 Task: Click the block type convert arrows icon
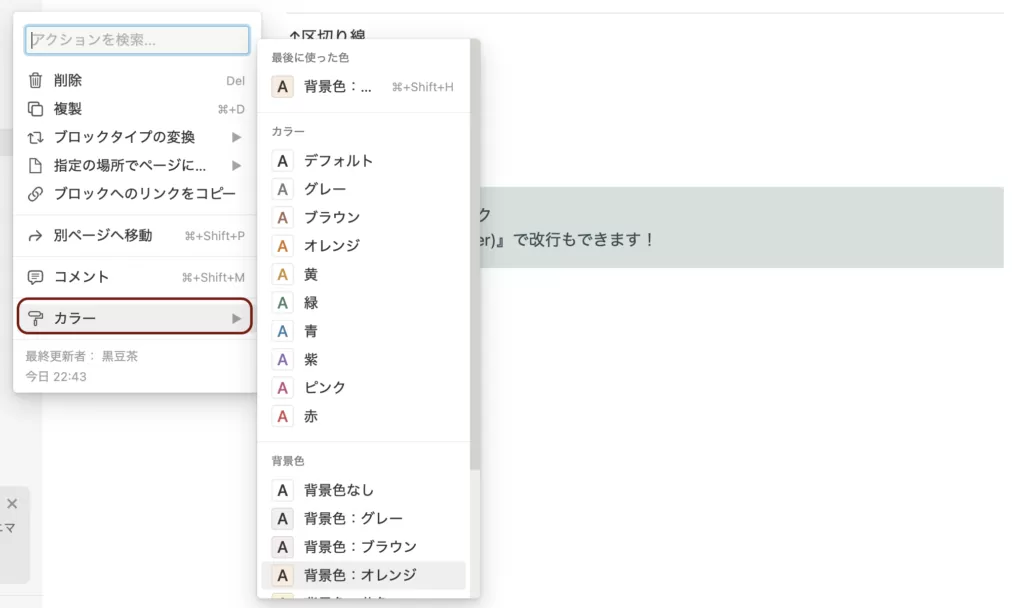click(x=35, y=137)
